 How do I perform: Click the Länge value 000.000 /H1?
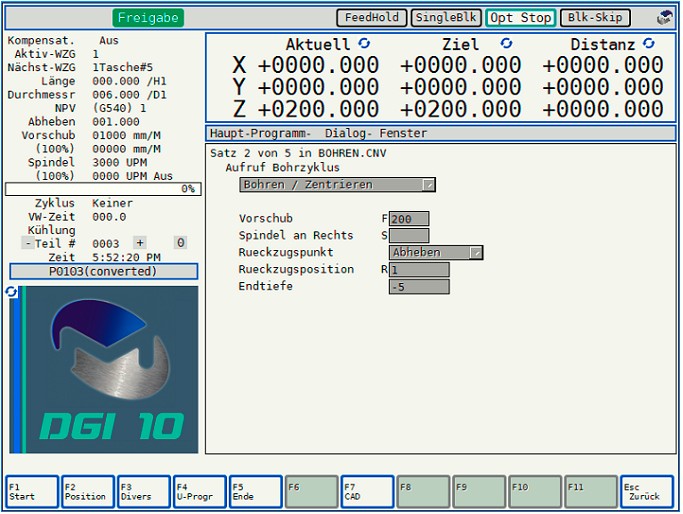click(129, 81)
